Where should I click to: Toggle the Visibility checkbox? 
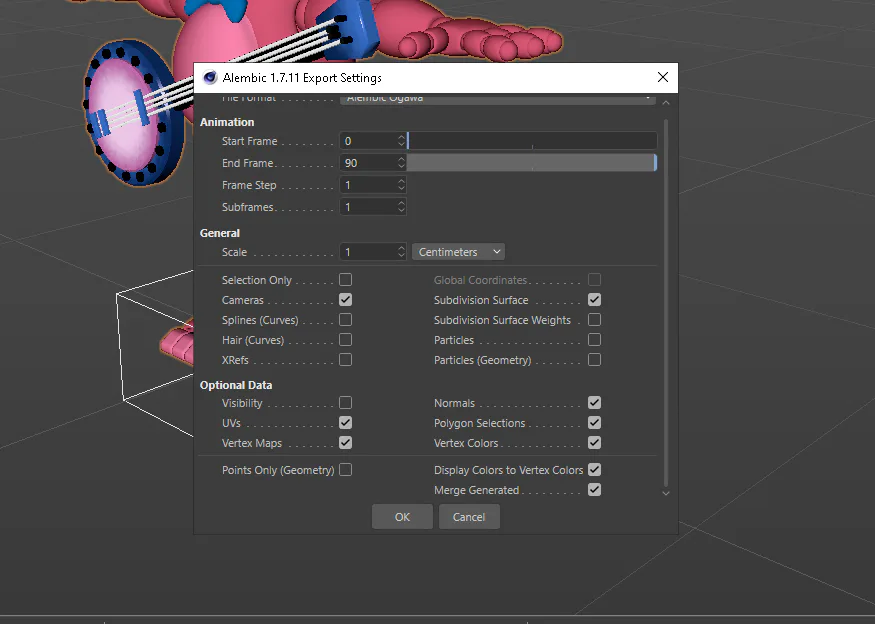[x=345, y=403]
